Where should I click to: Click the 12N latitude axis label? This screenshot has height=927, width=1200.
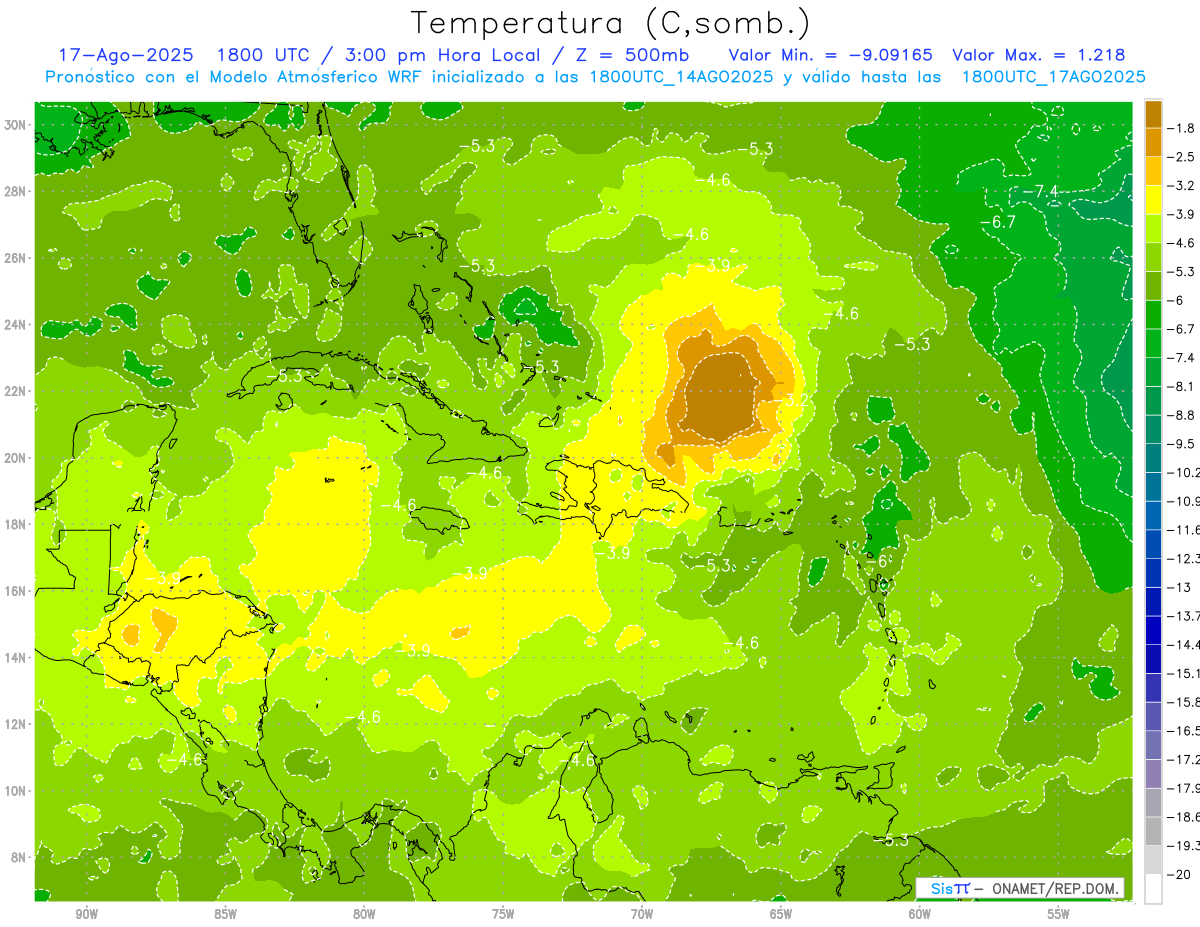[15, 724]
